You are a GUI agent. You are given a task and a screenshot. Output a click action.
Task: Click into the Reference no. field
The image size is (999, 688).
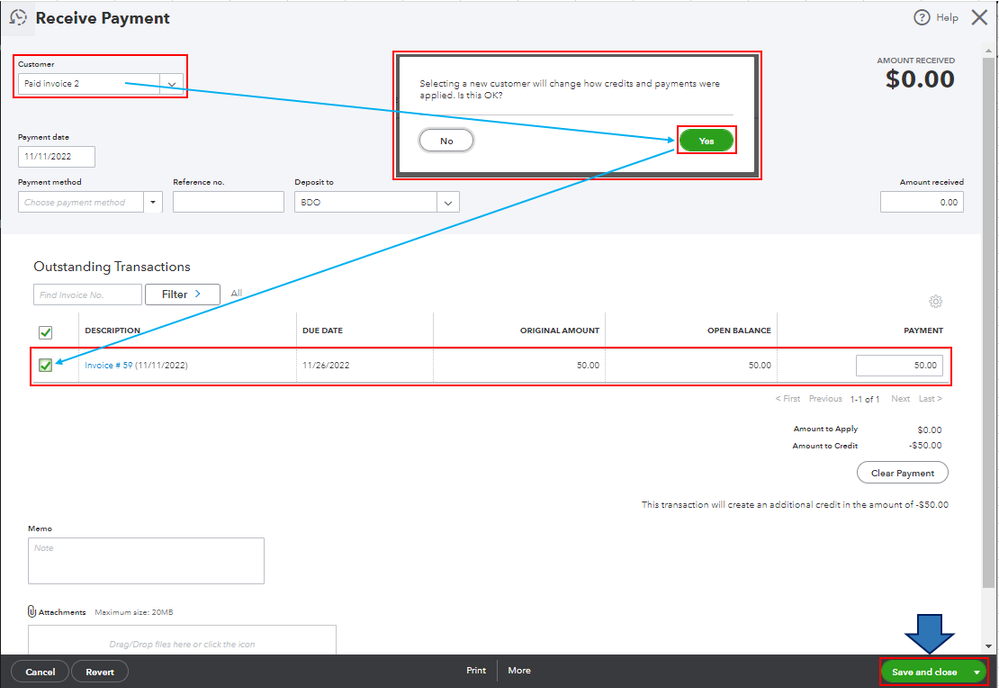point(228,203)
